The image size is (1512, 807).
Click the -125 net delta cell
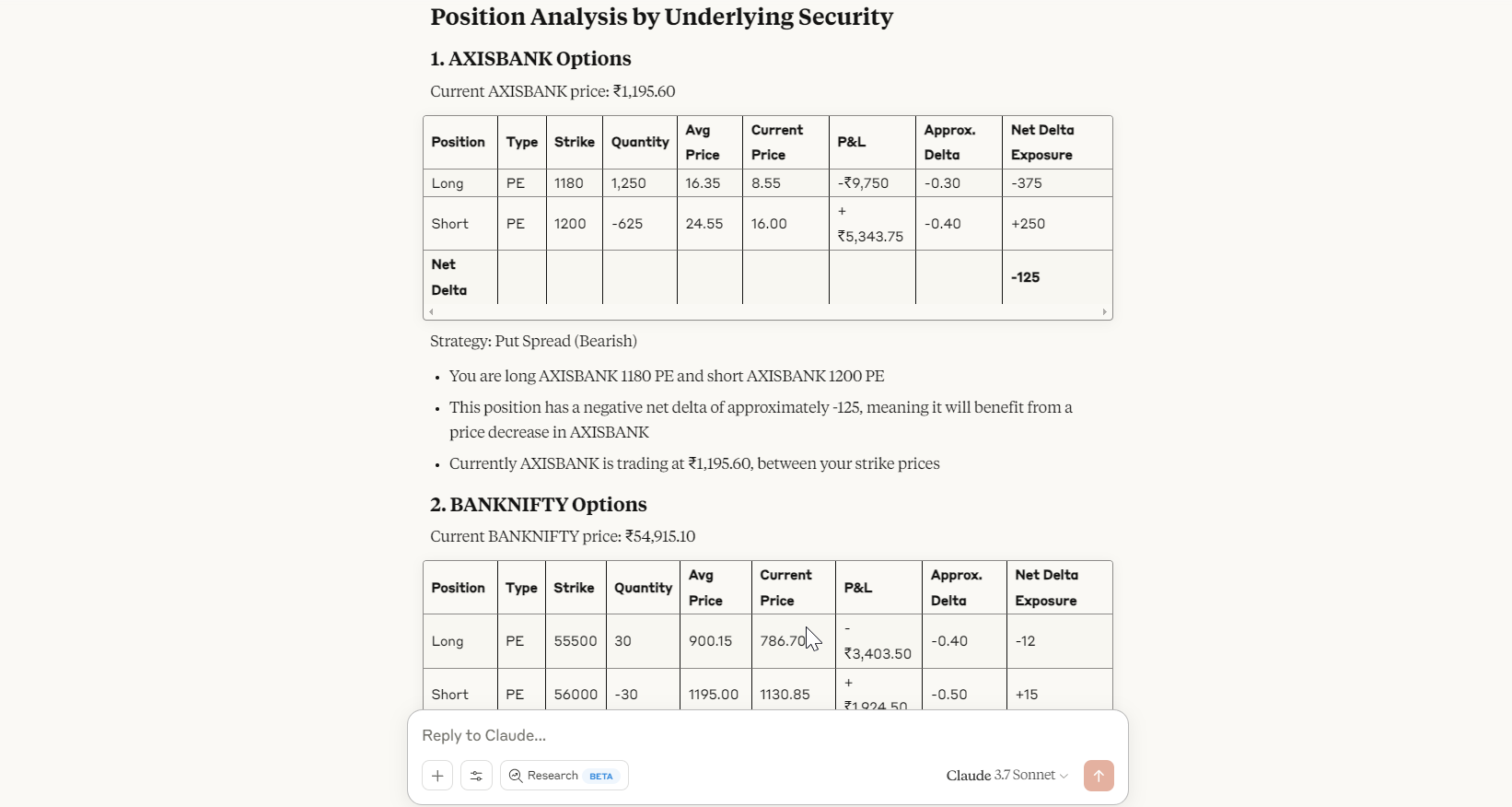[x=1025, y=277]
